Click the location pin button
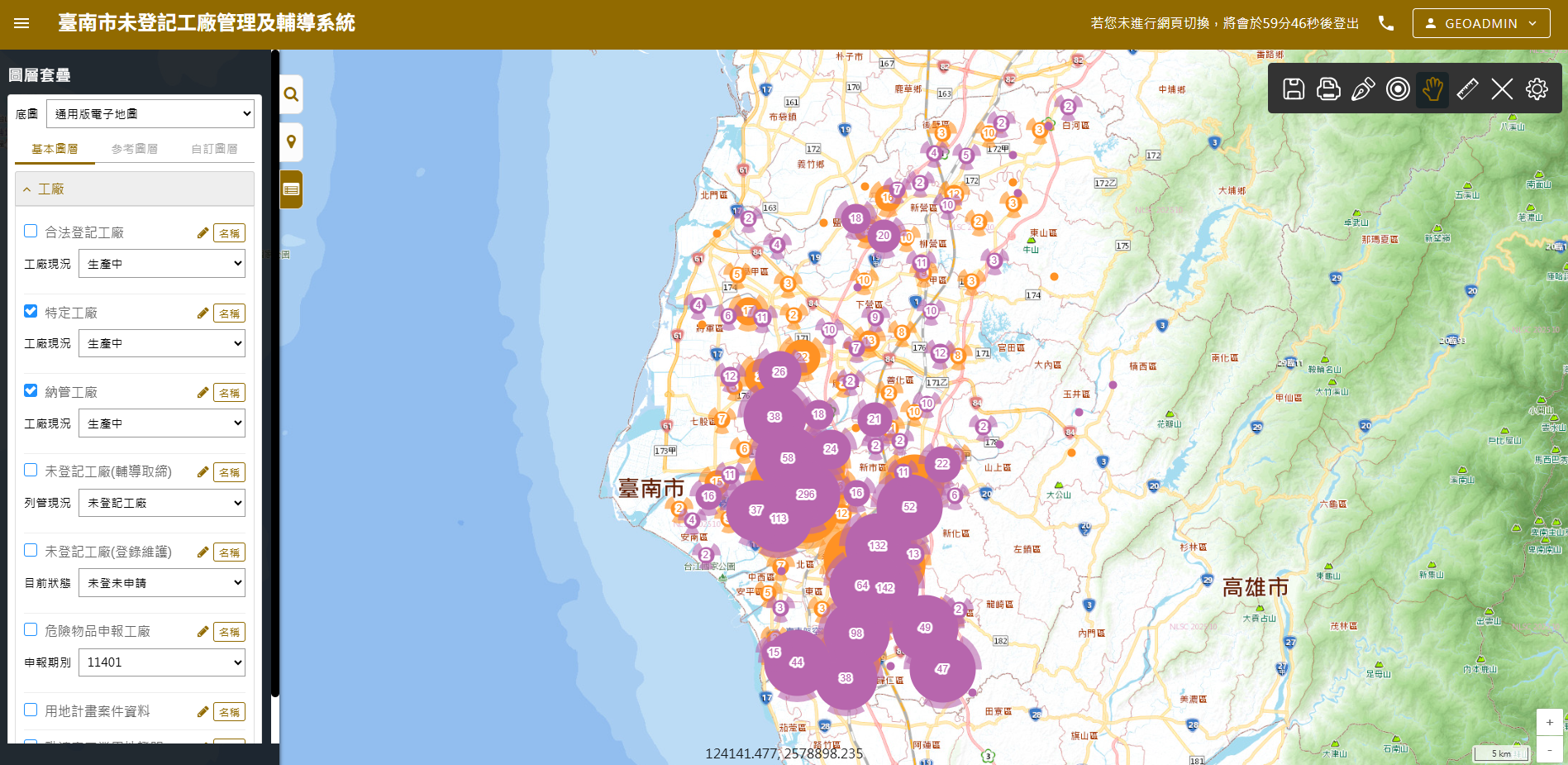Viewport: 1568px width, 765px height. 291,142
